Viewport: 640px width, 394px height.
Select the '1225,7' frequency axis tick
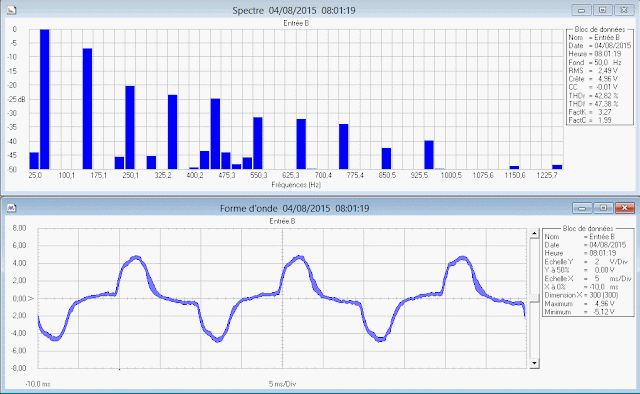tap(547, 175)
